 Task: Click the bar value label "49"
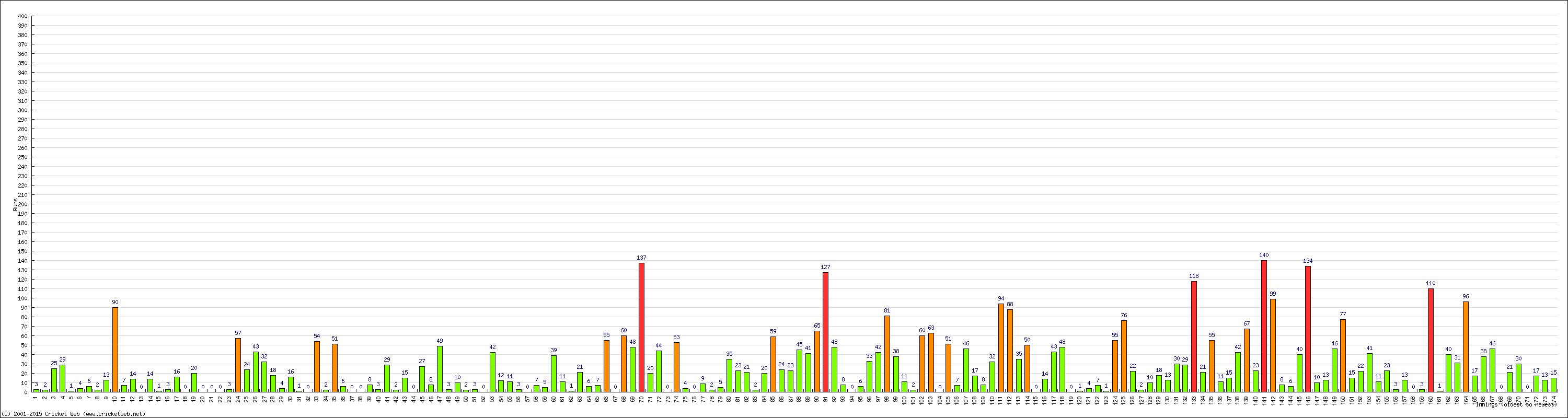440,341
